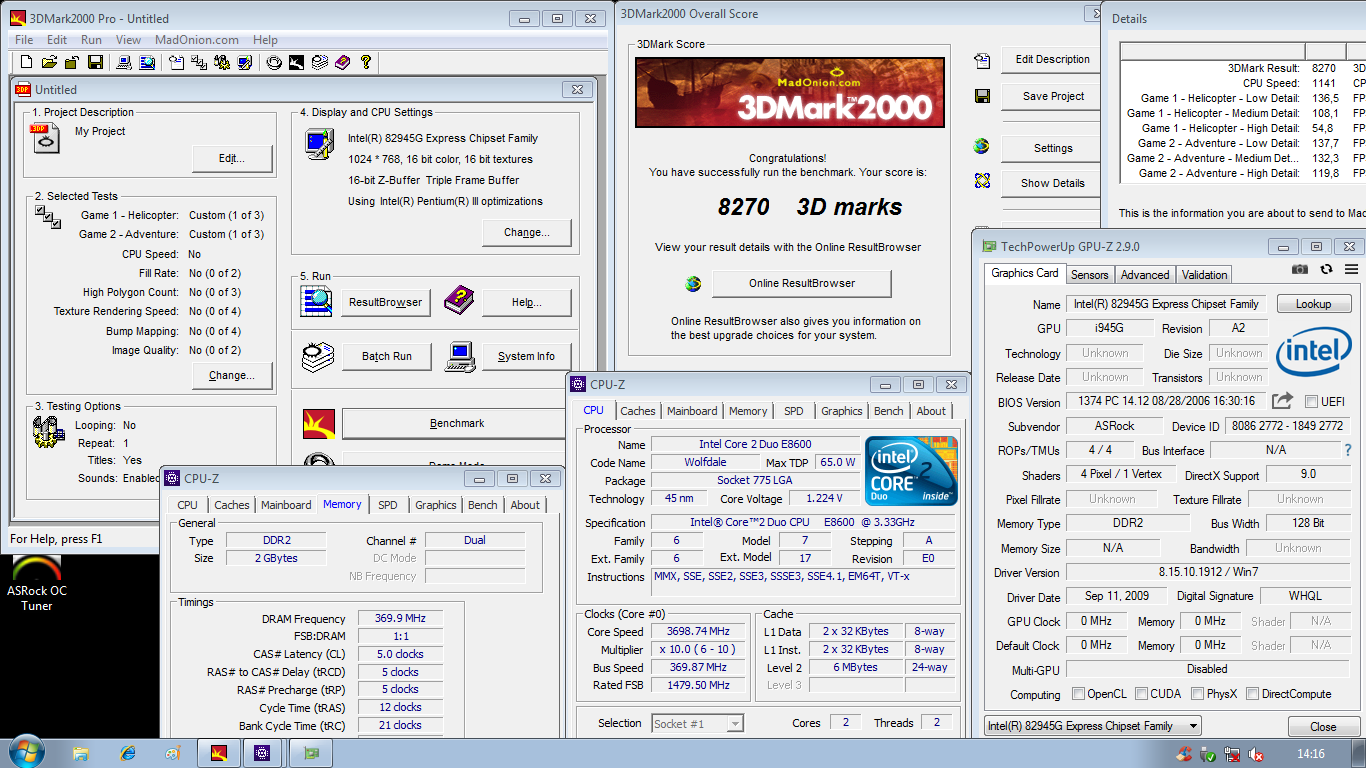
Task: Click the Display Settings monitor toolbar icon
Action: click(x=244, y=62)
